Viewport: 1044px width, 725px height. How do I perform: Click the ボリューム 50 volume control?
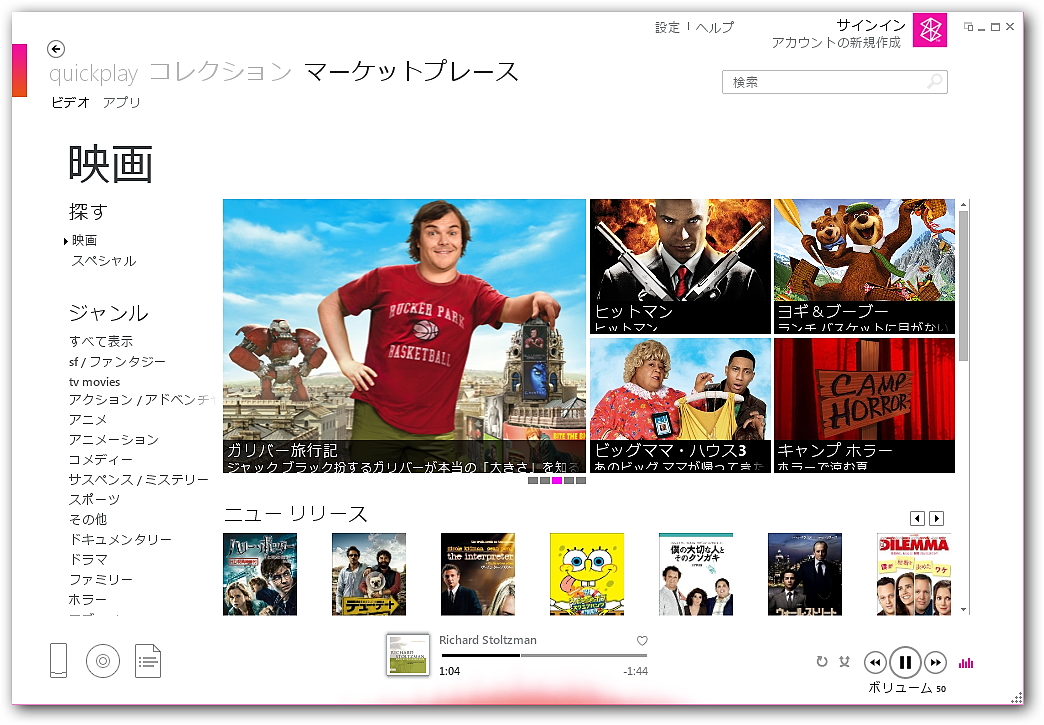click(907, 688)
